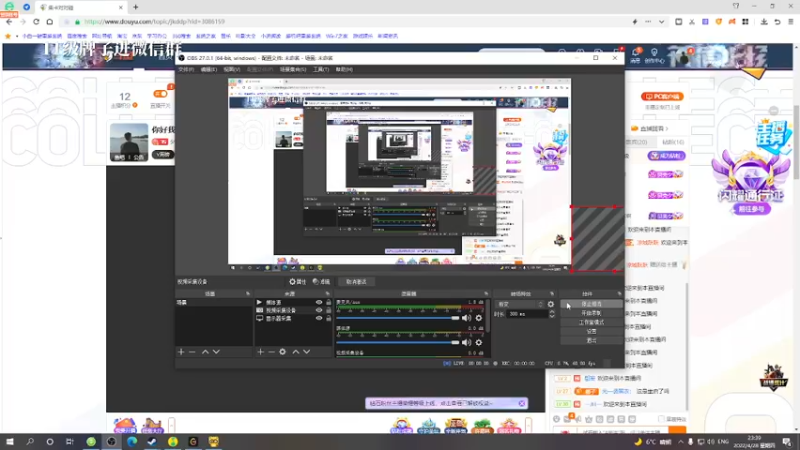Screen dimensions: 800x450
Task: Open the View menu in OBS
Action: (231, 69)
